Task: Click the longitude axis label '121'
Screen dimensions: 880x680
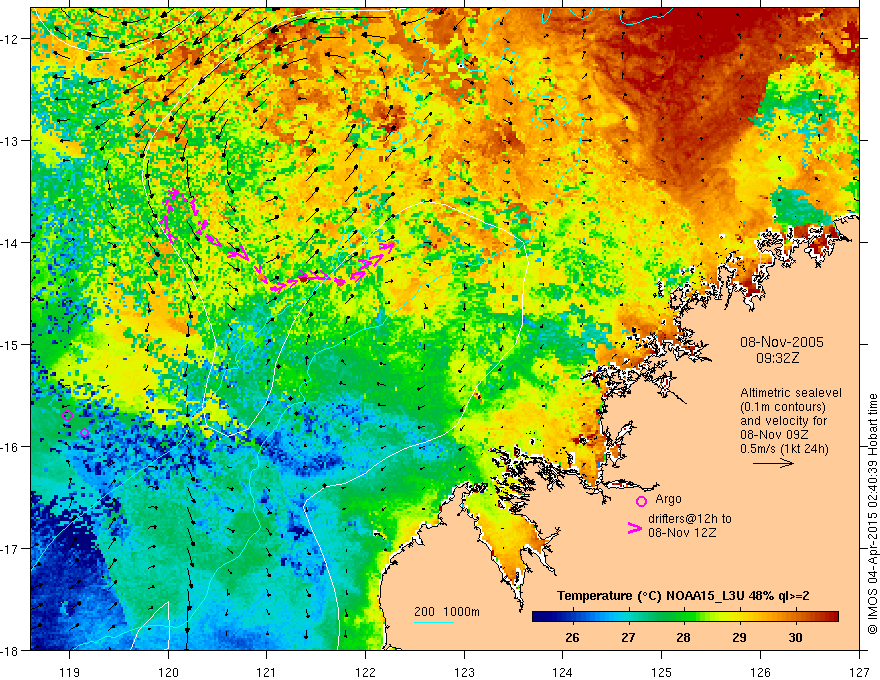Action: coord(267,672)
